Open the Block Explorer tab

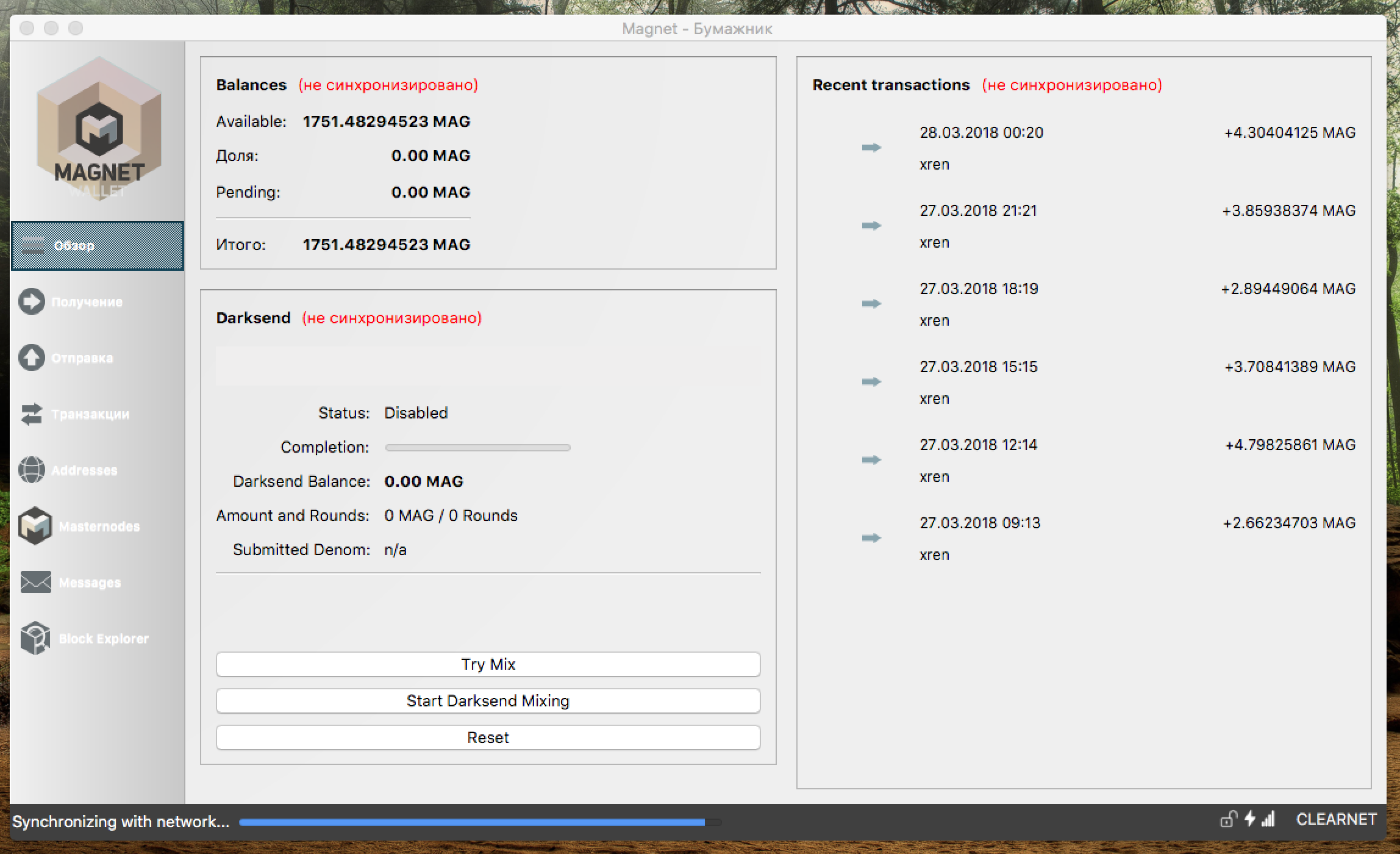coord(97,639)
